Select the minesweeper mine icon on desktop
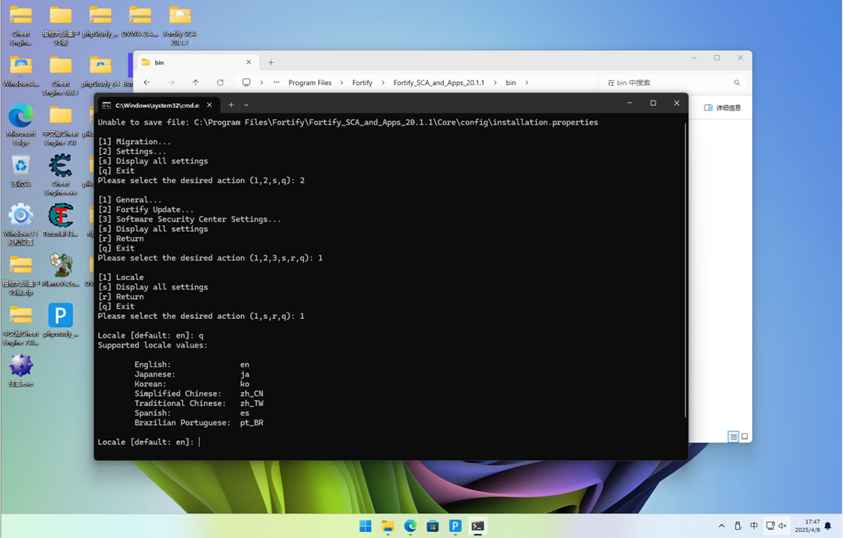The height and width of the screenshot is (538, 843). tap(20, 371)
